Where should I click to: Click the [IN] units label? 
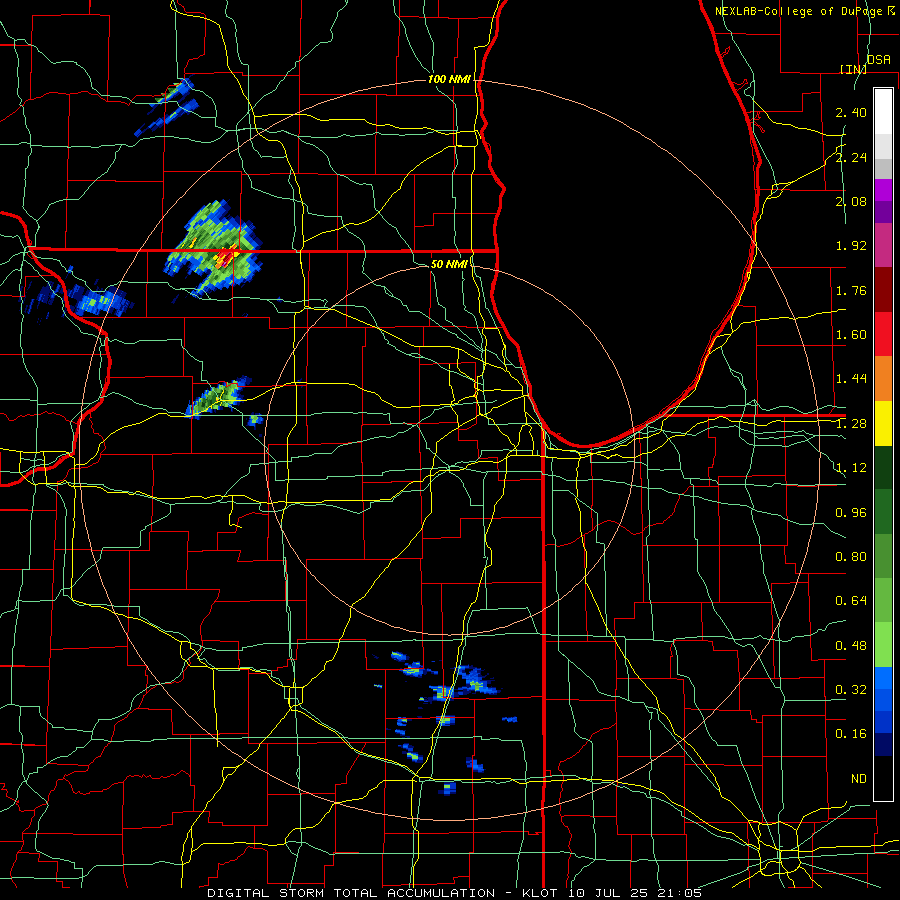(x=854, y=69)
